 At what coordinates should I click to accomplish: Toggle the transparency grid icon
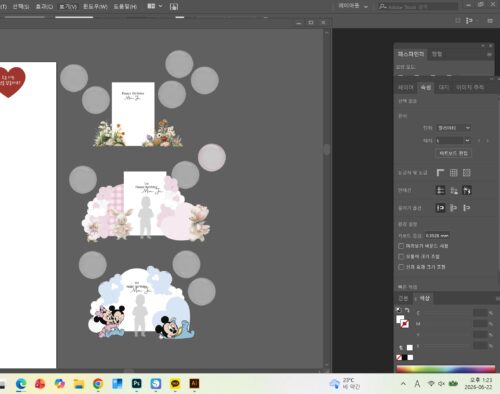pyautogui.click(x=467, y=172)
